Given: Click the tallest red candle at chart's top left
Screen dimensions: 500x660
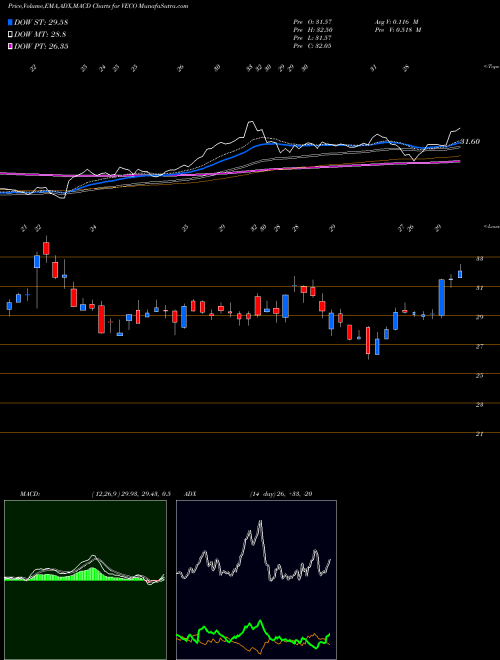Looking at the screenshot, I should (x=46, y=248).
